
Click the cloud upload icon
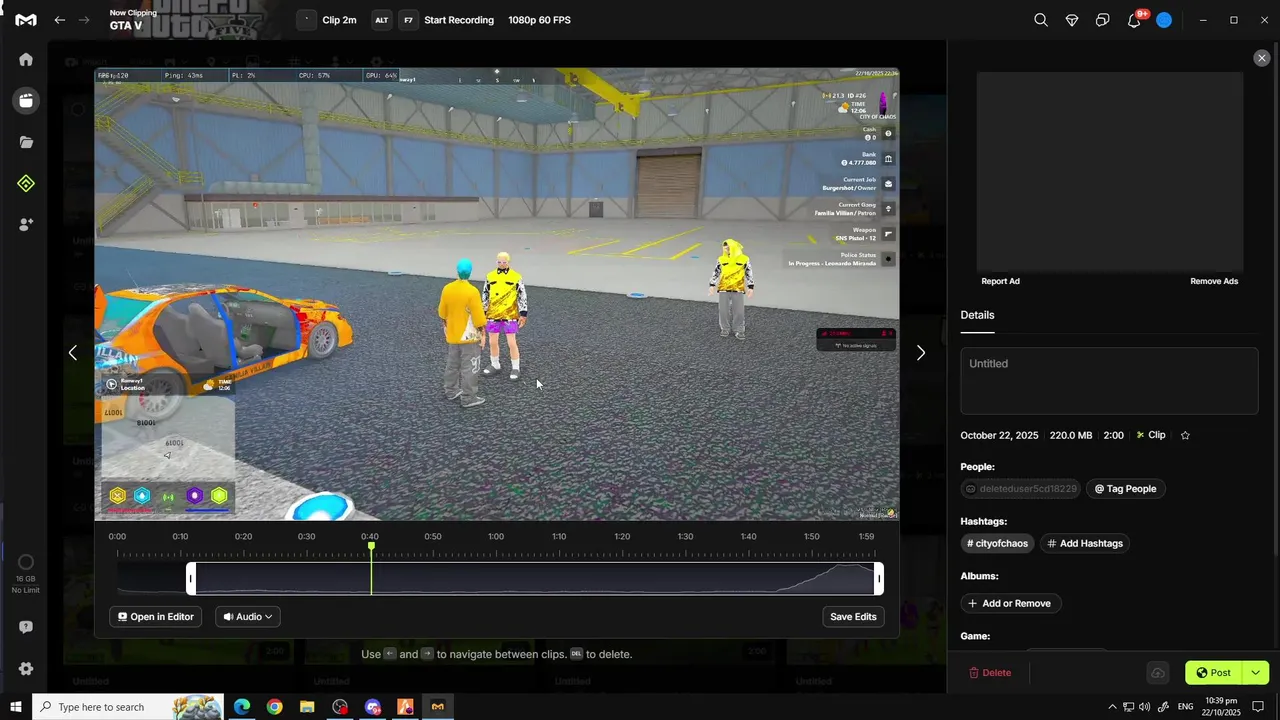click(x=1157, y=673)
